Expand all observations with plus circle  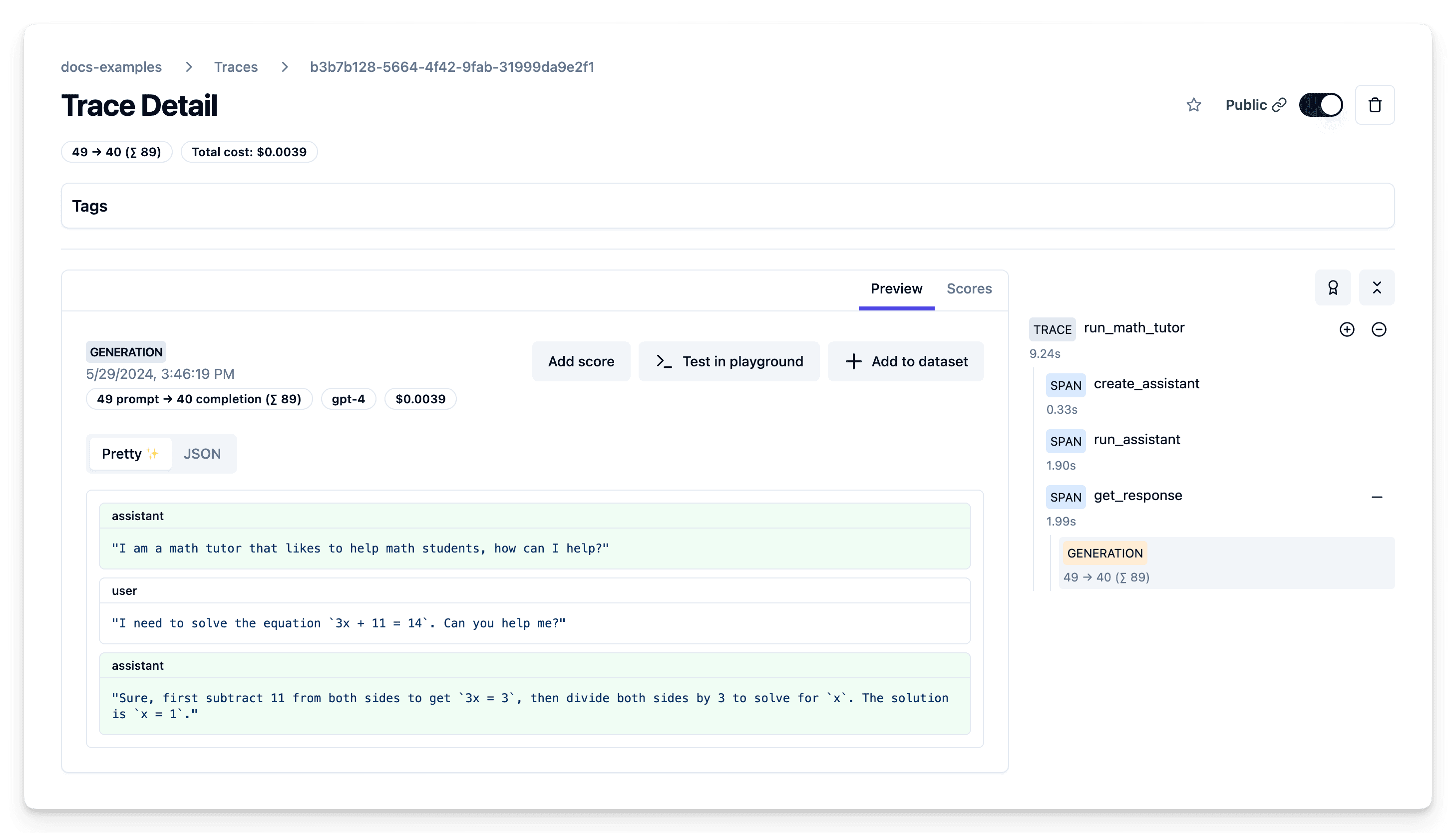click(x=1348, y=329)
